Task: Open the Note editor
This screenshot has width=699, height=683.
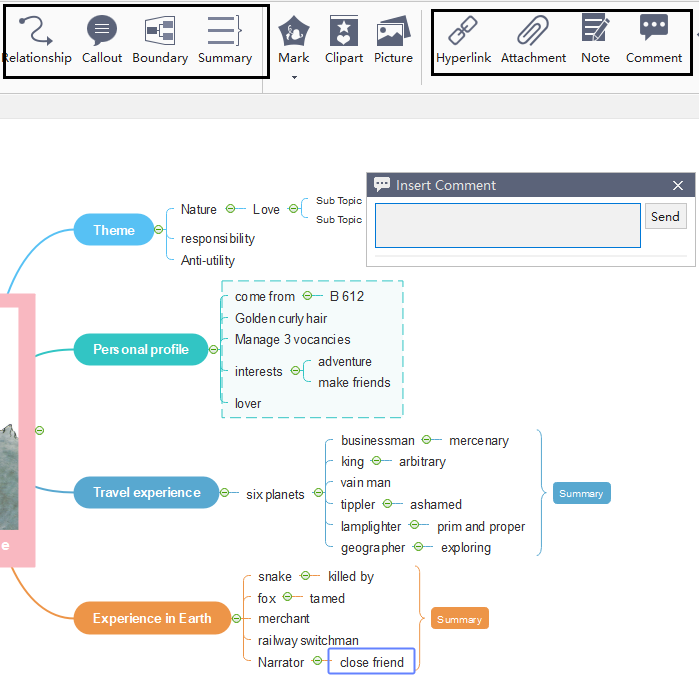Action: 595,40
